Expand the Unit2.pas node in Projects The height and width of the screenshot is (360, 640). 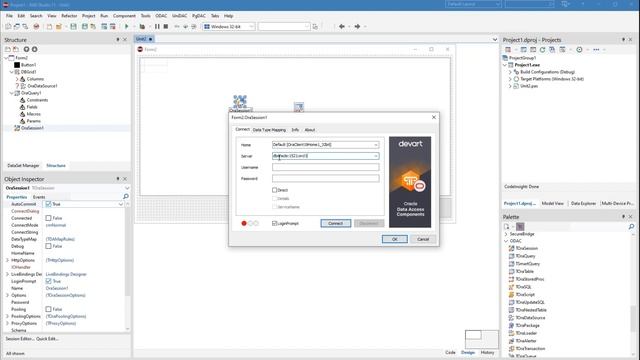tap(510, 86)
